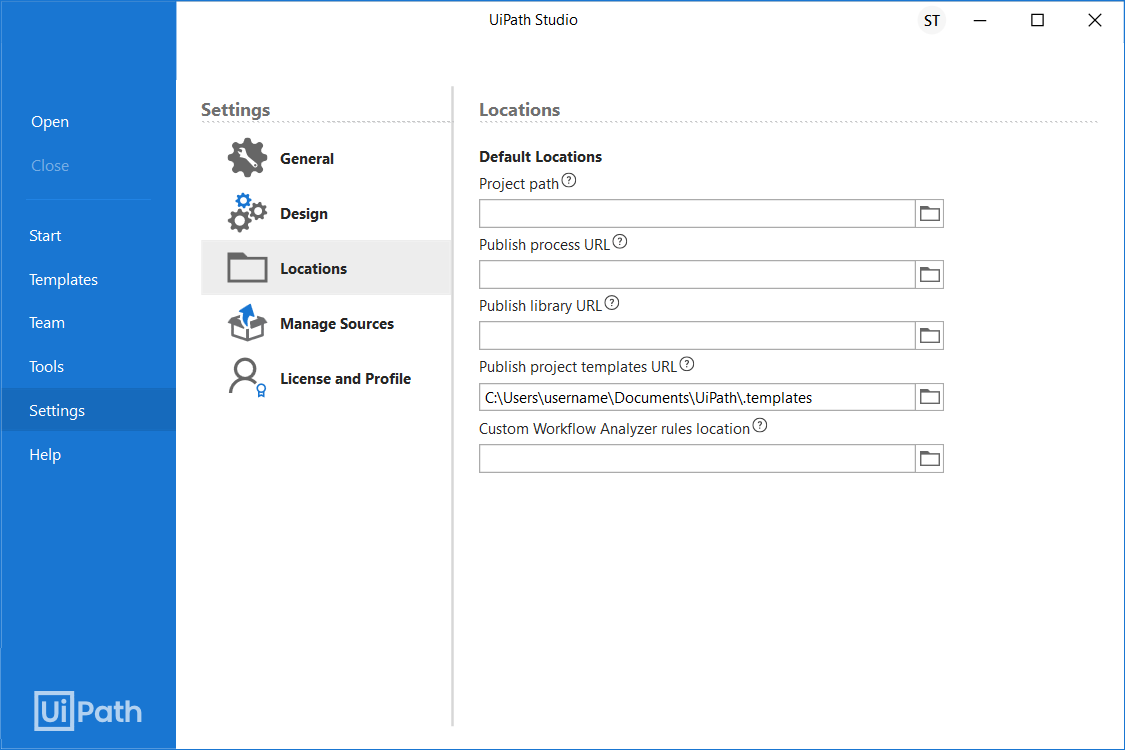Browse folder for Publish library URL

point(930,336)
